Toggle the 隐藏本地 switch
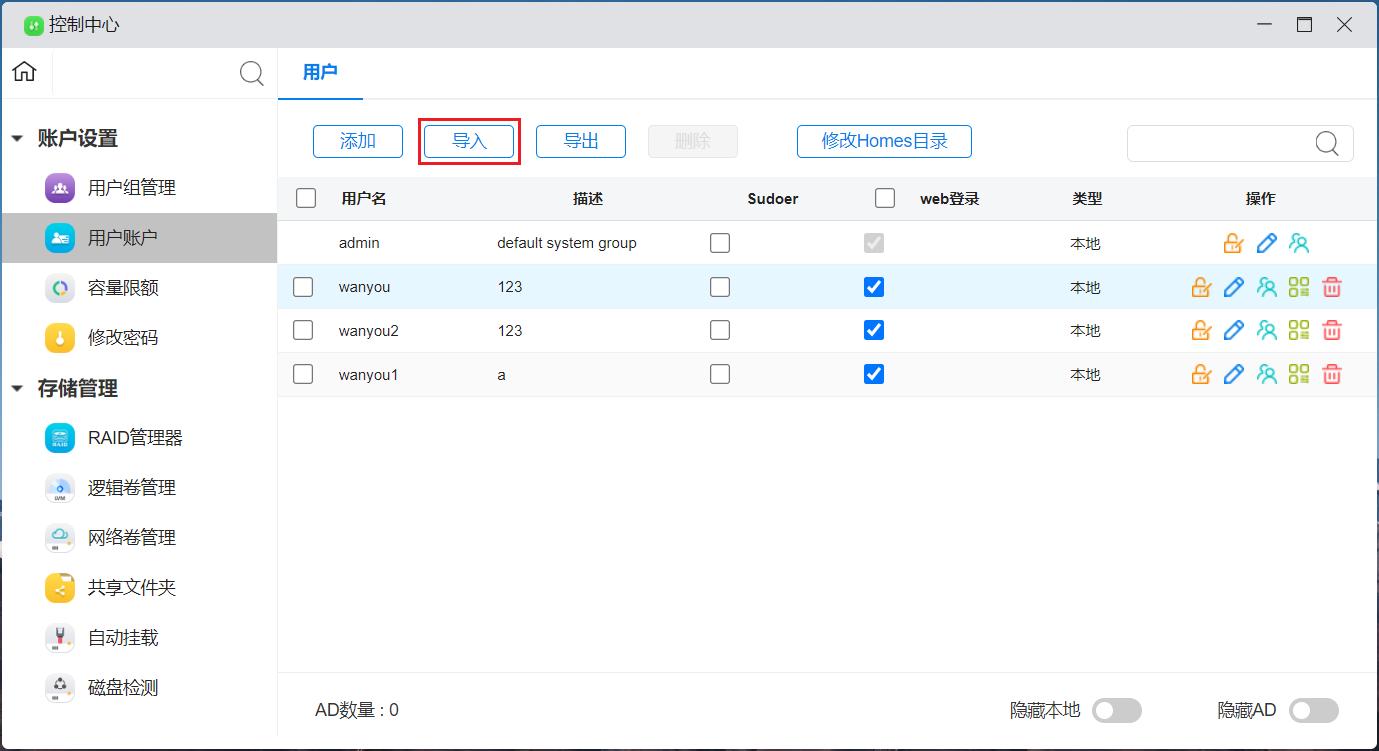This screenshot has height=751, width=1379. [x=1116, y=711]
